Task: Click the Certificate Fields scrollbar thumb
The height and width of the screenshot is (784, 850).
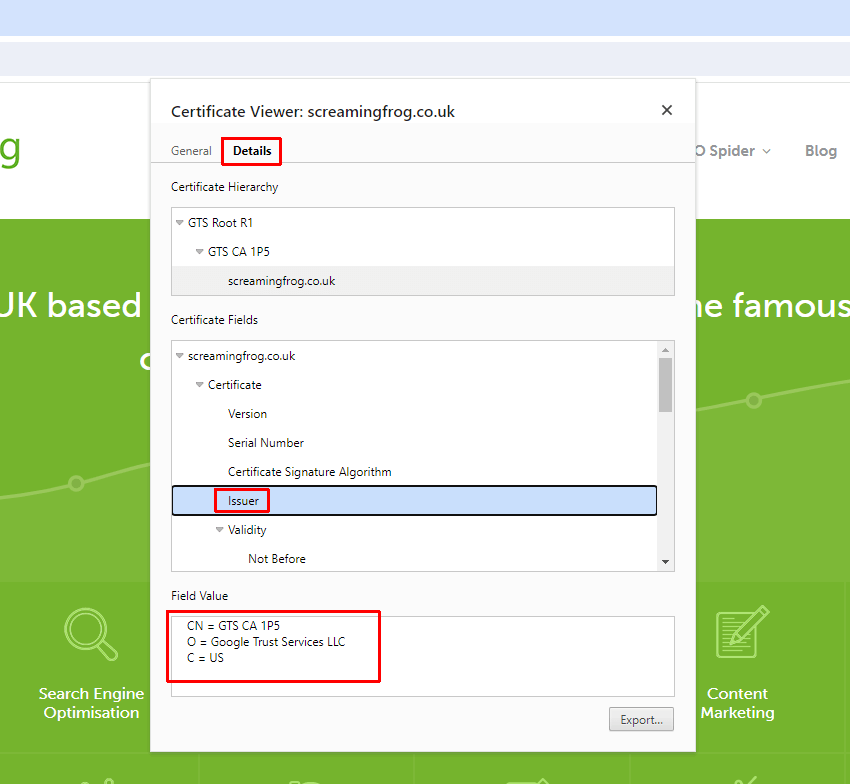Action: 666,384
